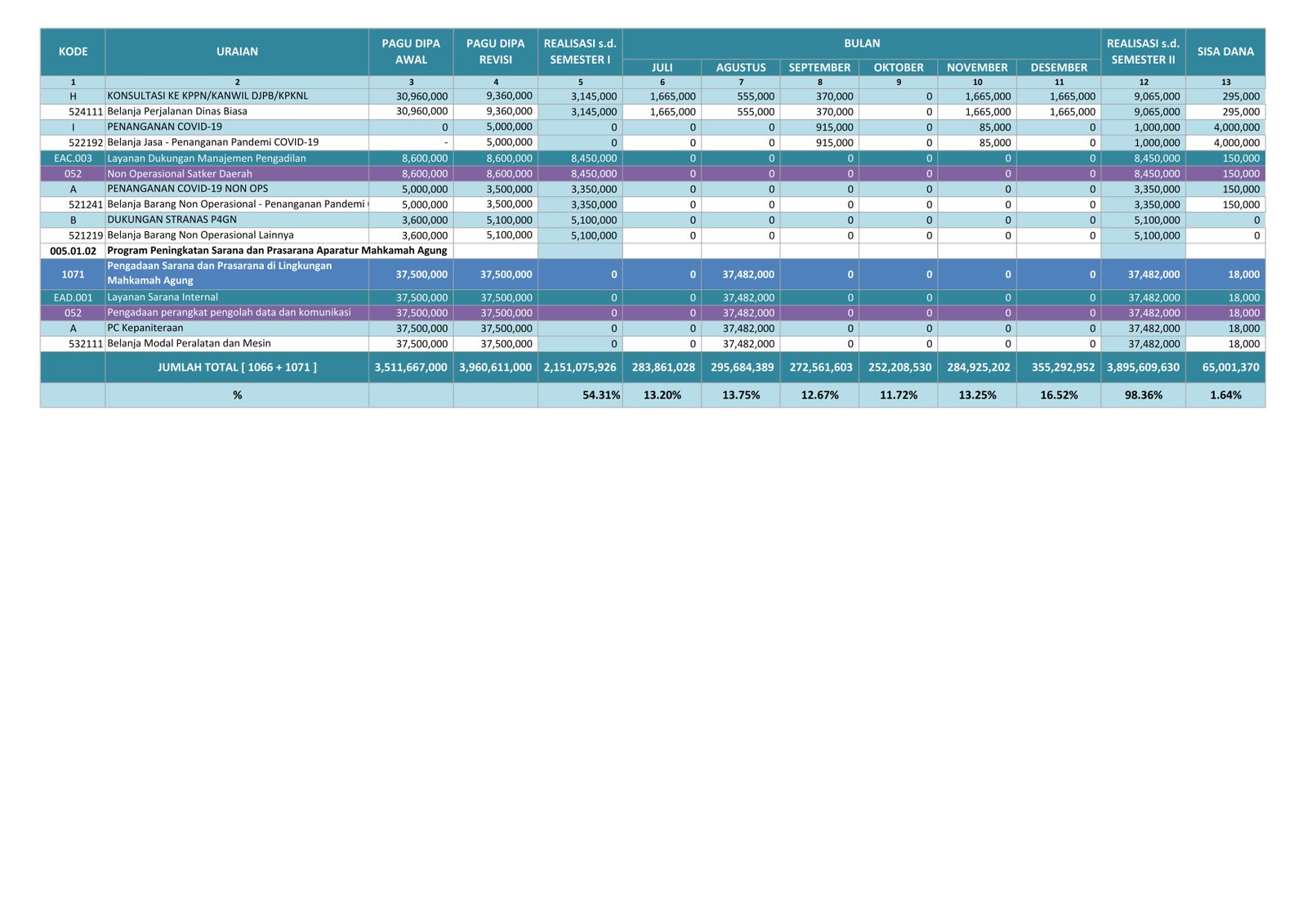Click the % label in the bottom row
Screen dimensions: 1307x924
point(237,395)
